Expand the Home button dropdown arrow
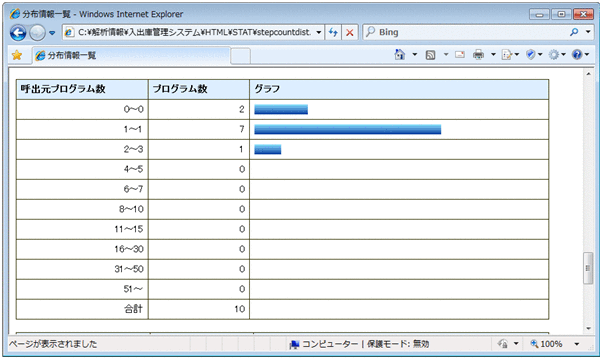The image size is (603, 360). [x=415, y=55]
